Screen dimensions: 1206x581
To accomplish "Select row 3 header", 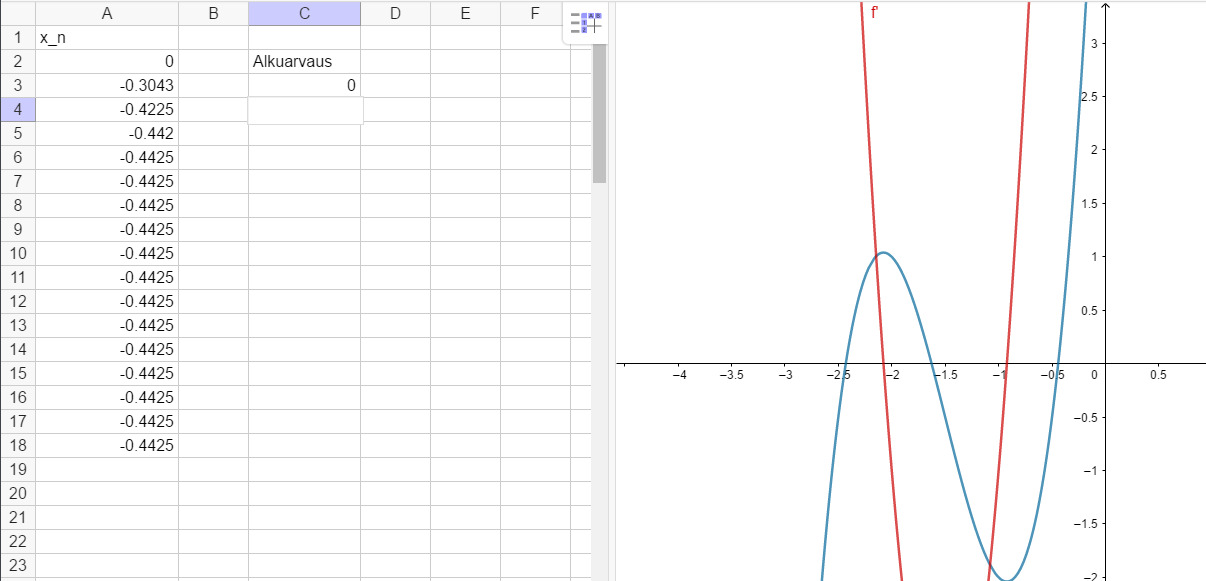I will 18,86.
